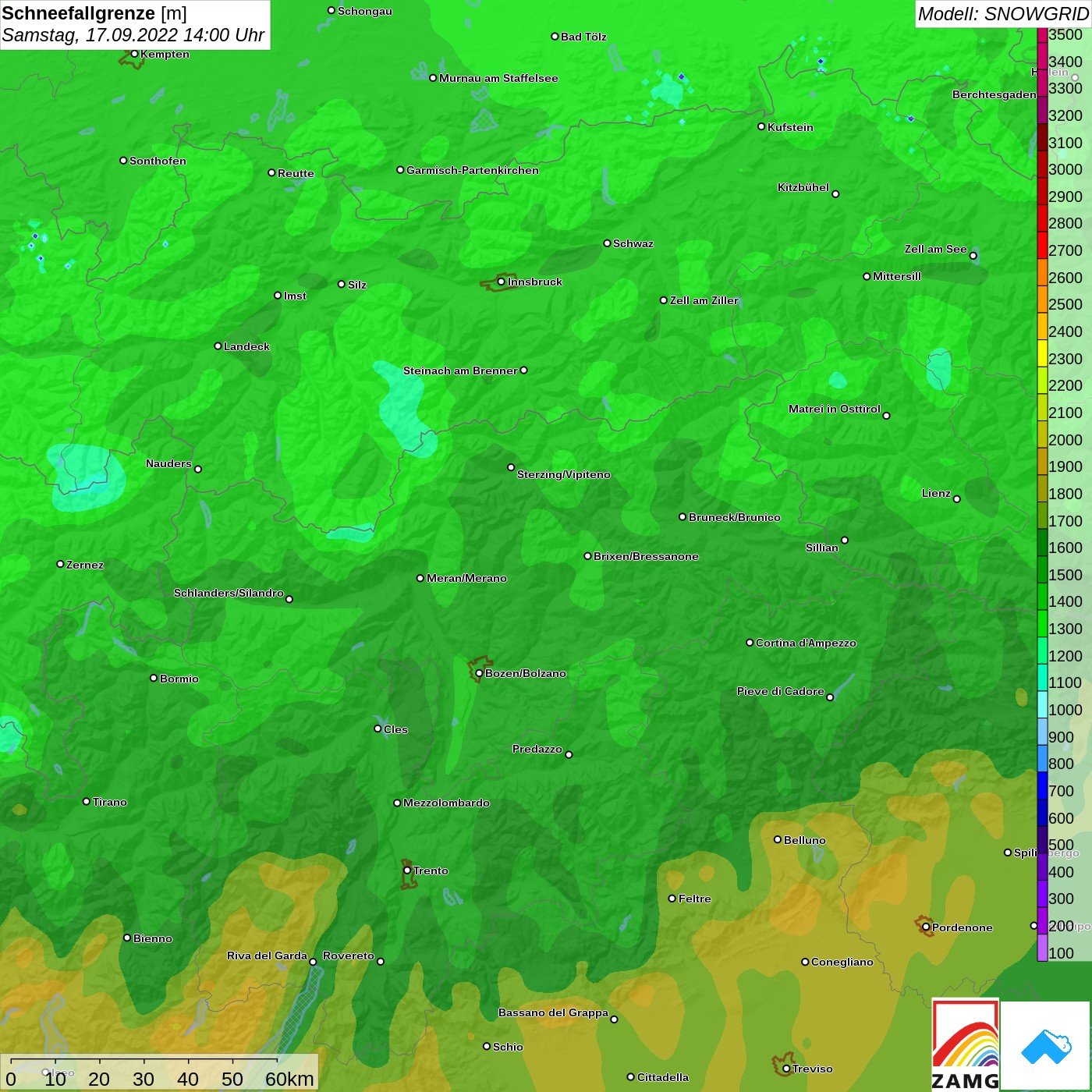1092x1092 pixels.
Task: Click the Conegliano label
Action: click(842, 962)
